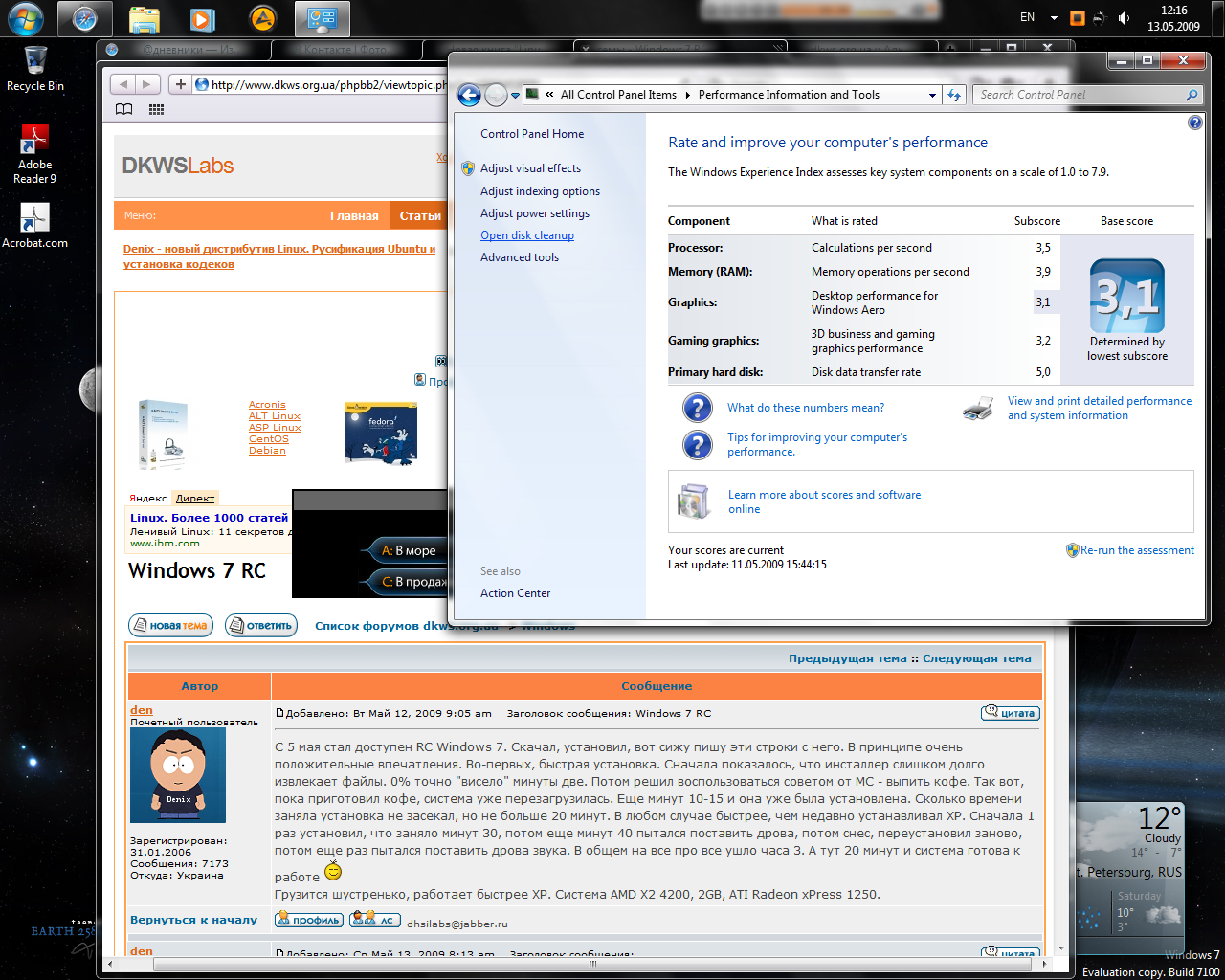Open Adjust visual effects
The width and height of the screenshot is (1225, 980).
pos(530,168)
